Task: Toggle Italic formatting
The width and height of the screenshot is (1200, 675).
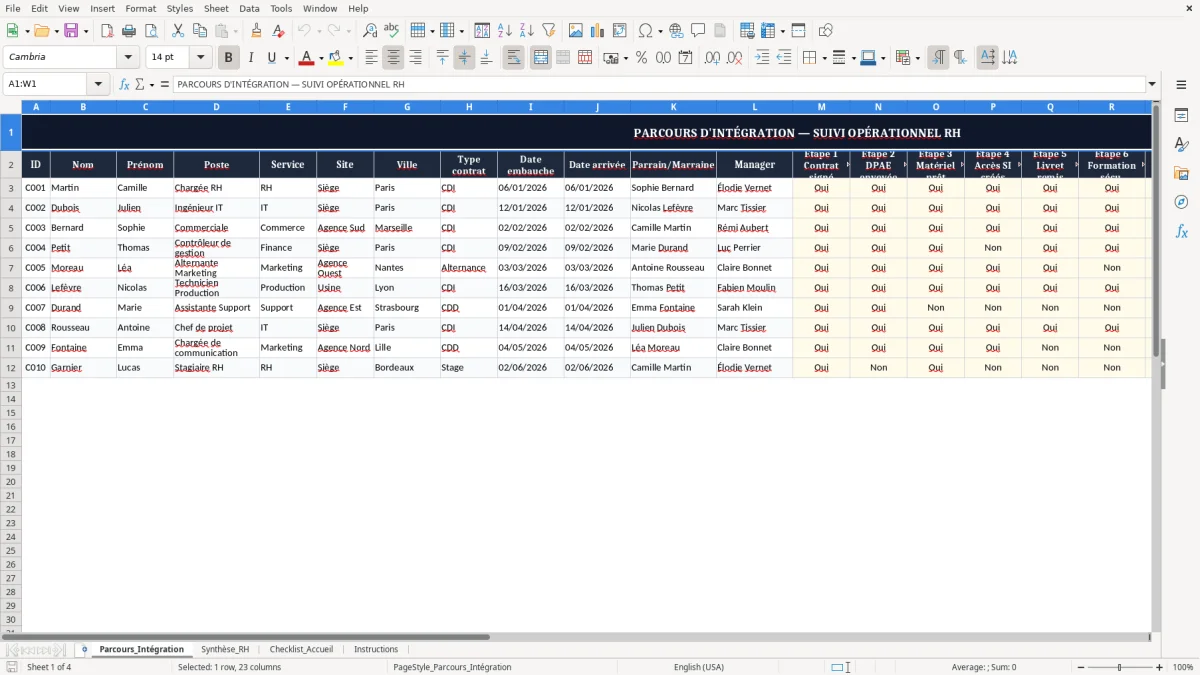Action: pos(251,58)
